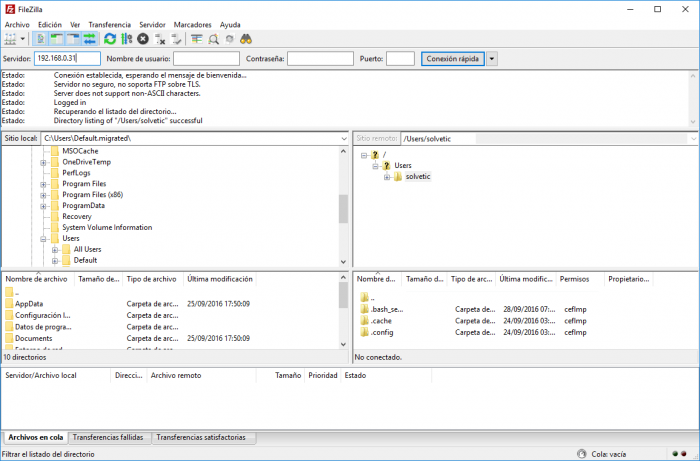This screenshot has width=700, height=461.
Task: Focus the Puerto field
Action: click(x=400, y=58)
